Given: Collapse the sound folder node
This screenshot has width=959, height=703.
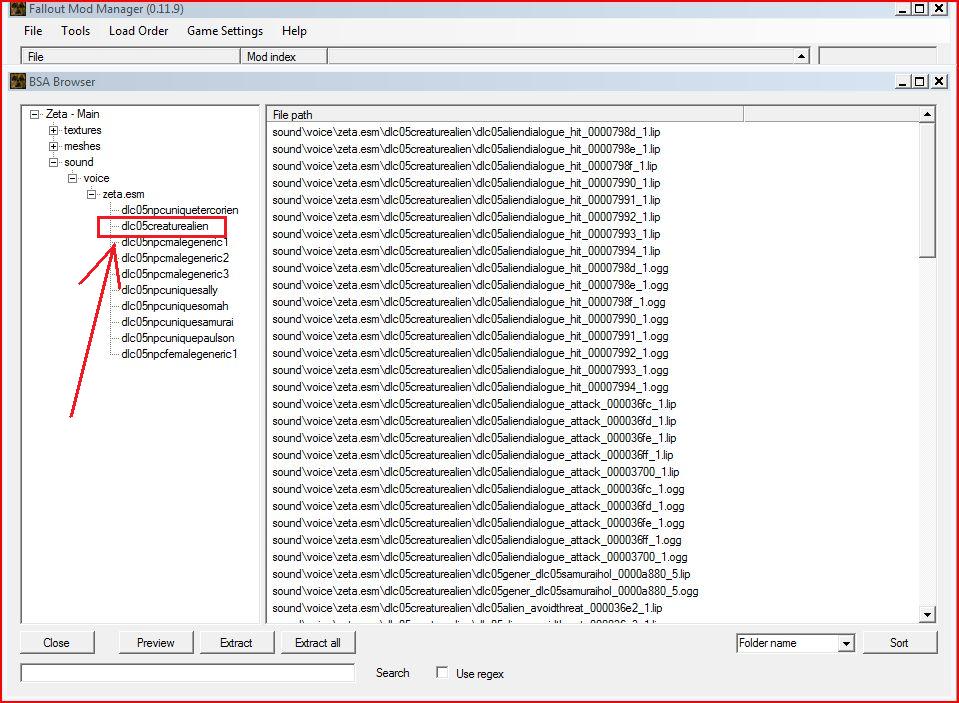Looking at the screenshot, I should [54, 162].
